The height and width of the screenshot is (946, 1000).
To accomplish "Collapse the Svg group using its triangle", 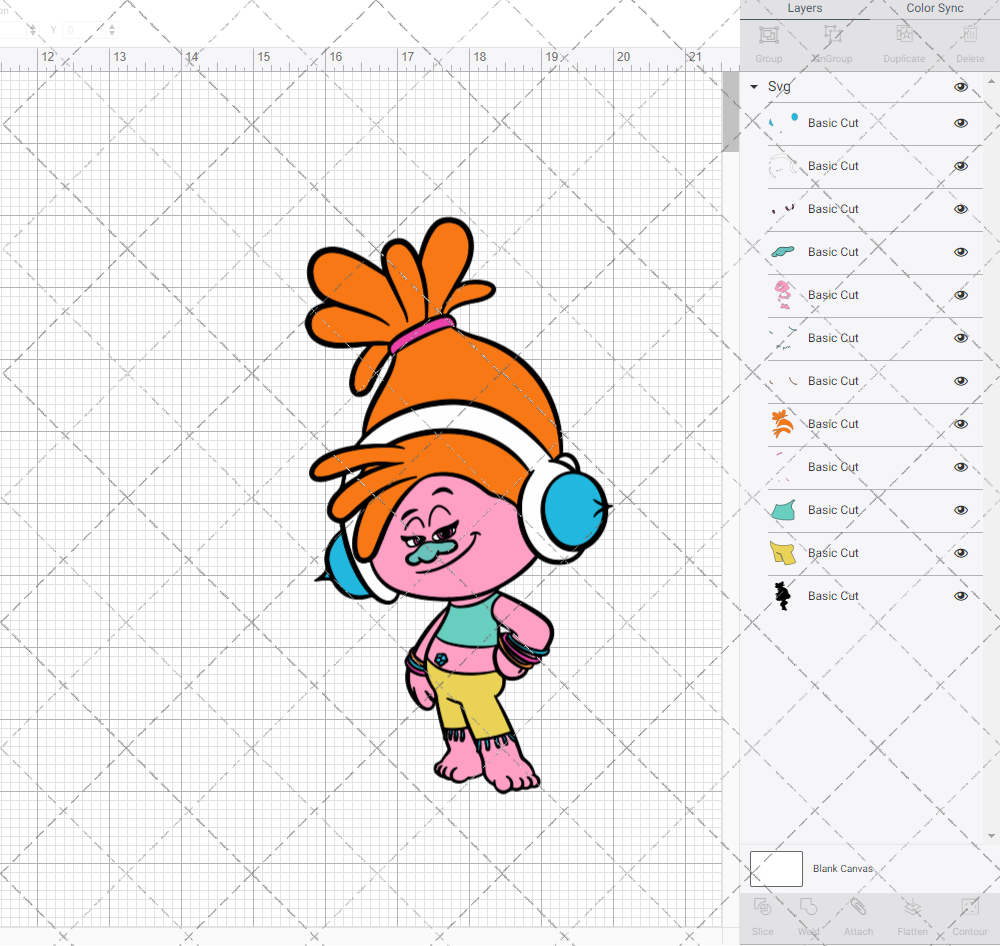I will pos(754,87).
